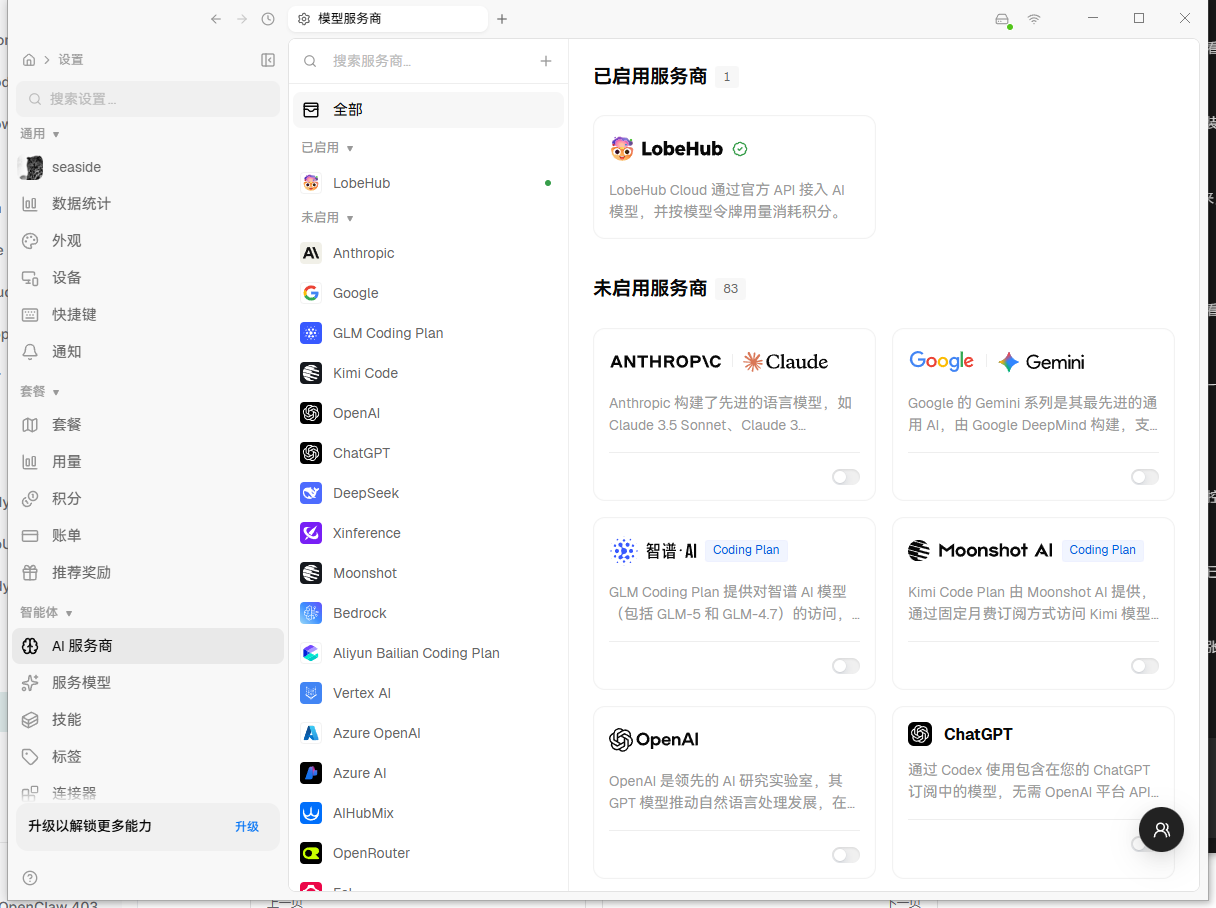Select Kimi Code provider

click(x=428, y=373)
